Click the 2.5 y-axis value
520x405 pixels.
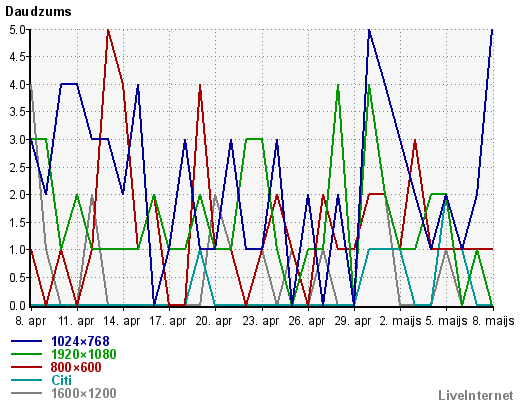(x=18, y=168)
